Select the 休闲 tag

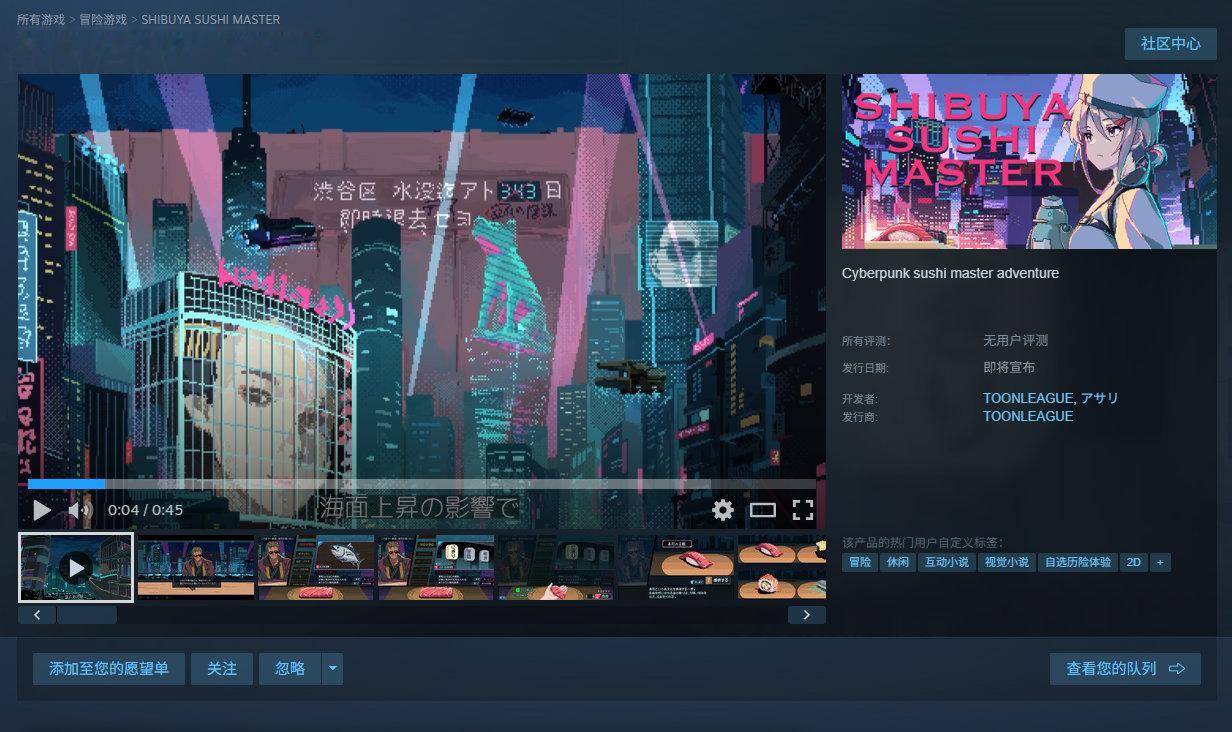[x=898, y=562]
